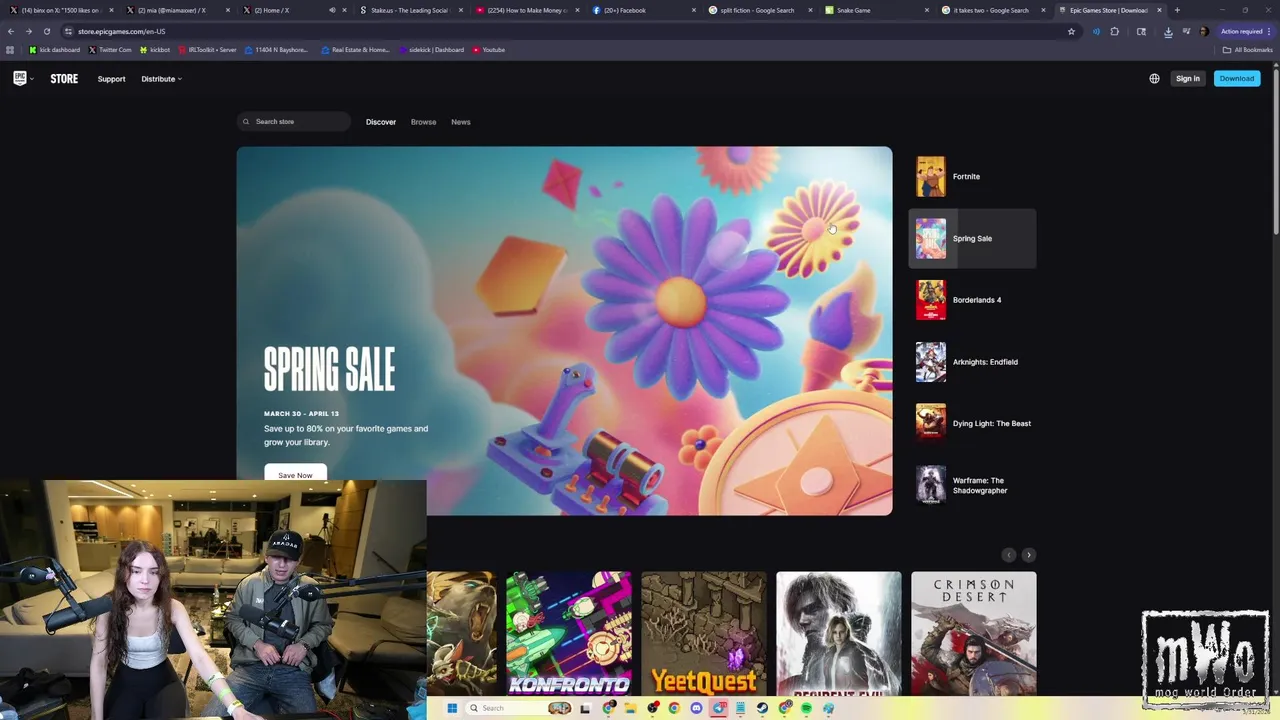Screen dimensions: 1280x720
Task: Open Chrome downloads icon
Action: pyautogui.click(x=1168, y=32)
